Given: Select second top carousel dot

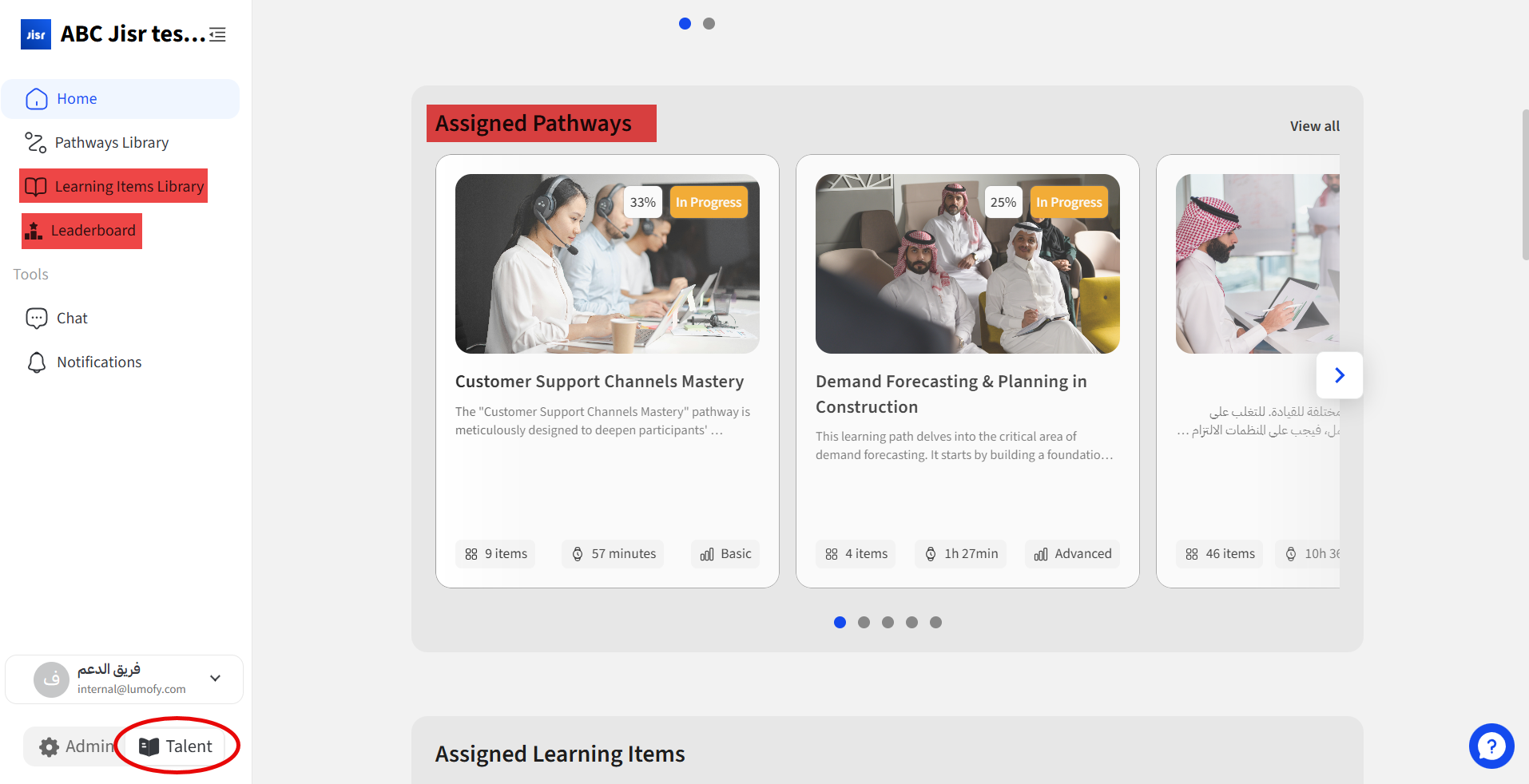Looking at the screenshot, I should [709, 24].
